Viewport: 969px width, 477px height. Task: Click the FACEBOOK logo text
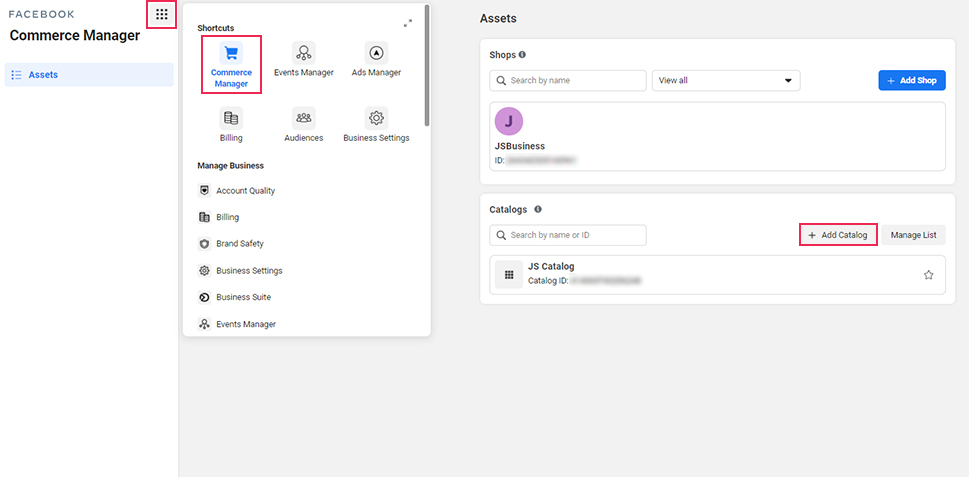41,14
